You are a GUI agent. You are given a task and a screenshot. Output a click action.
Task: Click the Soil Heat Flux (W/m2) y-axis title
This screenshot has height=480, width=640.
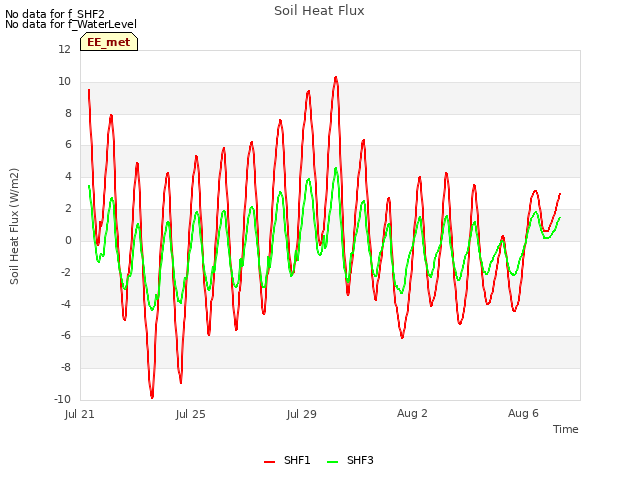[x=14, y=226]
